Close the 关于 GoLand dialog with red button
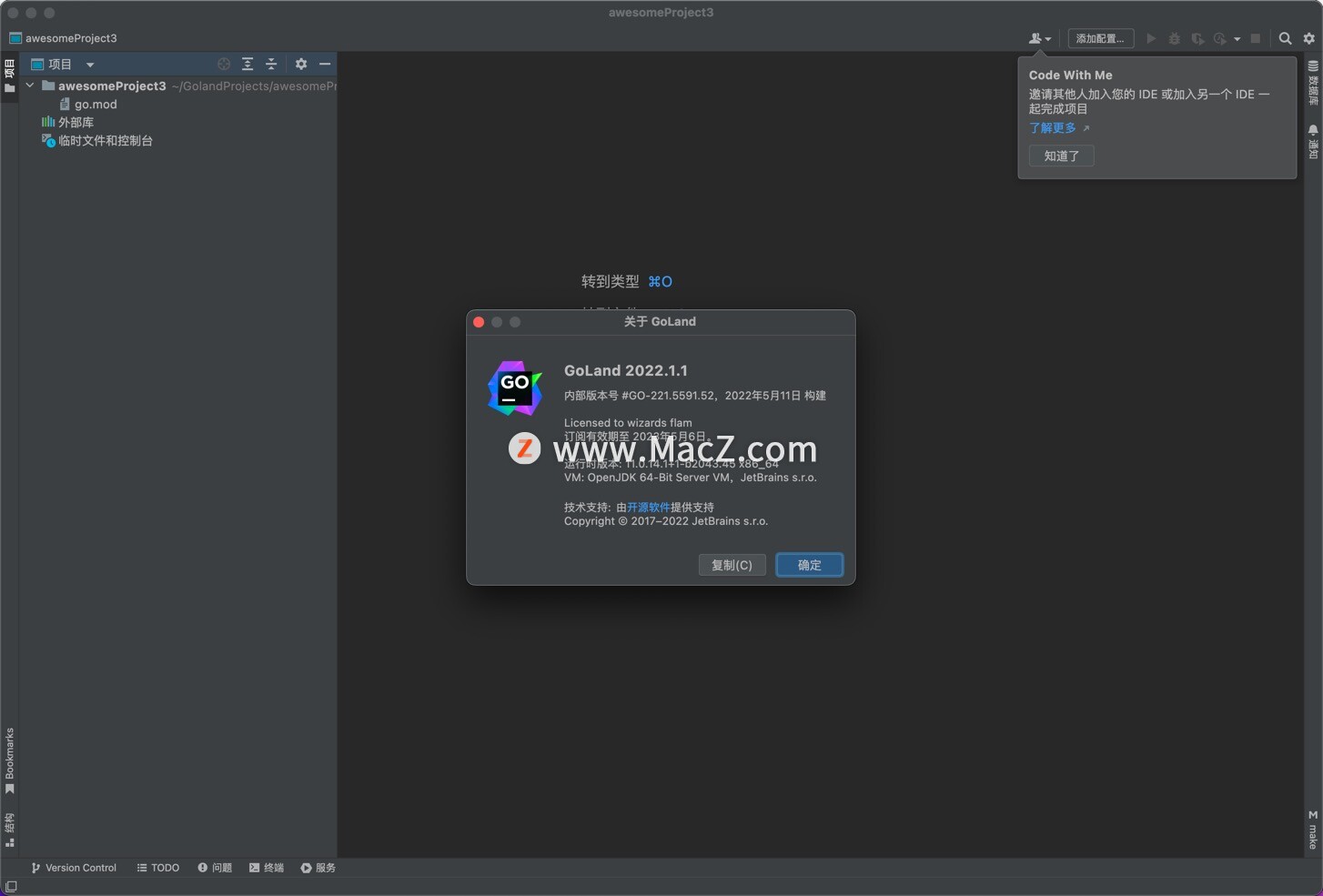Image resolution: width=1323 pixels, height=896 pixels. [479, 322]
